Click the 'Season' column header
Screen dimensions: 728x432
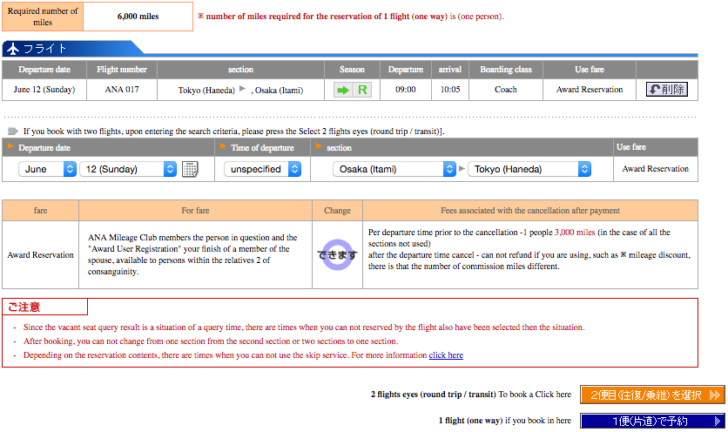[x=352, y=69]
